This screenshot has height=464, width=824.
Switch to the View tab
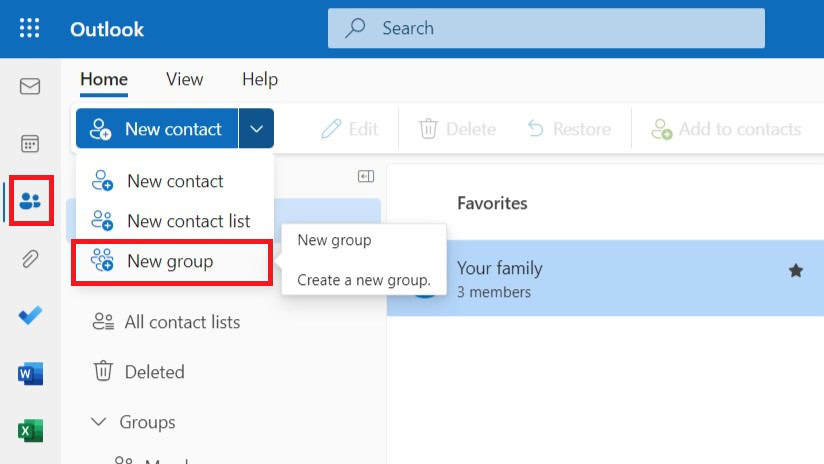pos(184,79)
